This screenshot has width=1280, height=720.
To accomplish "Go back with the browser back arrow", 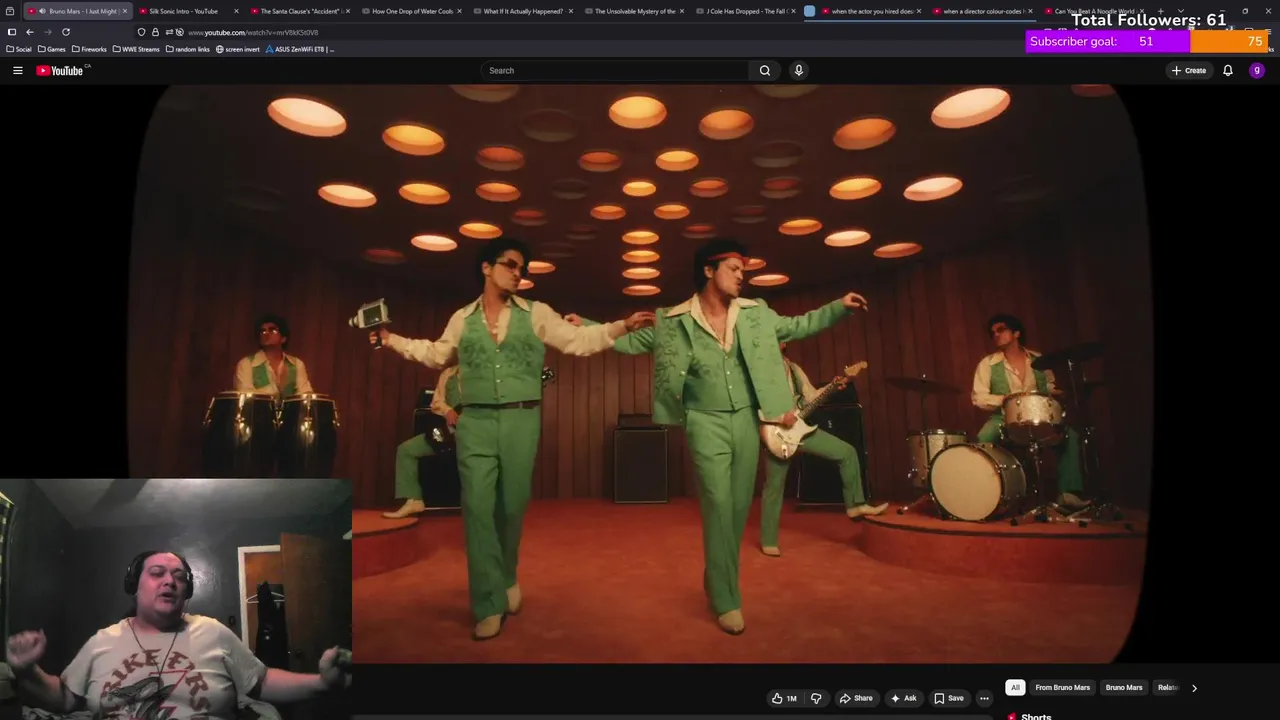I will [29, 32].
